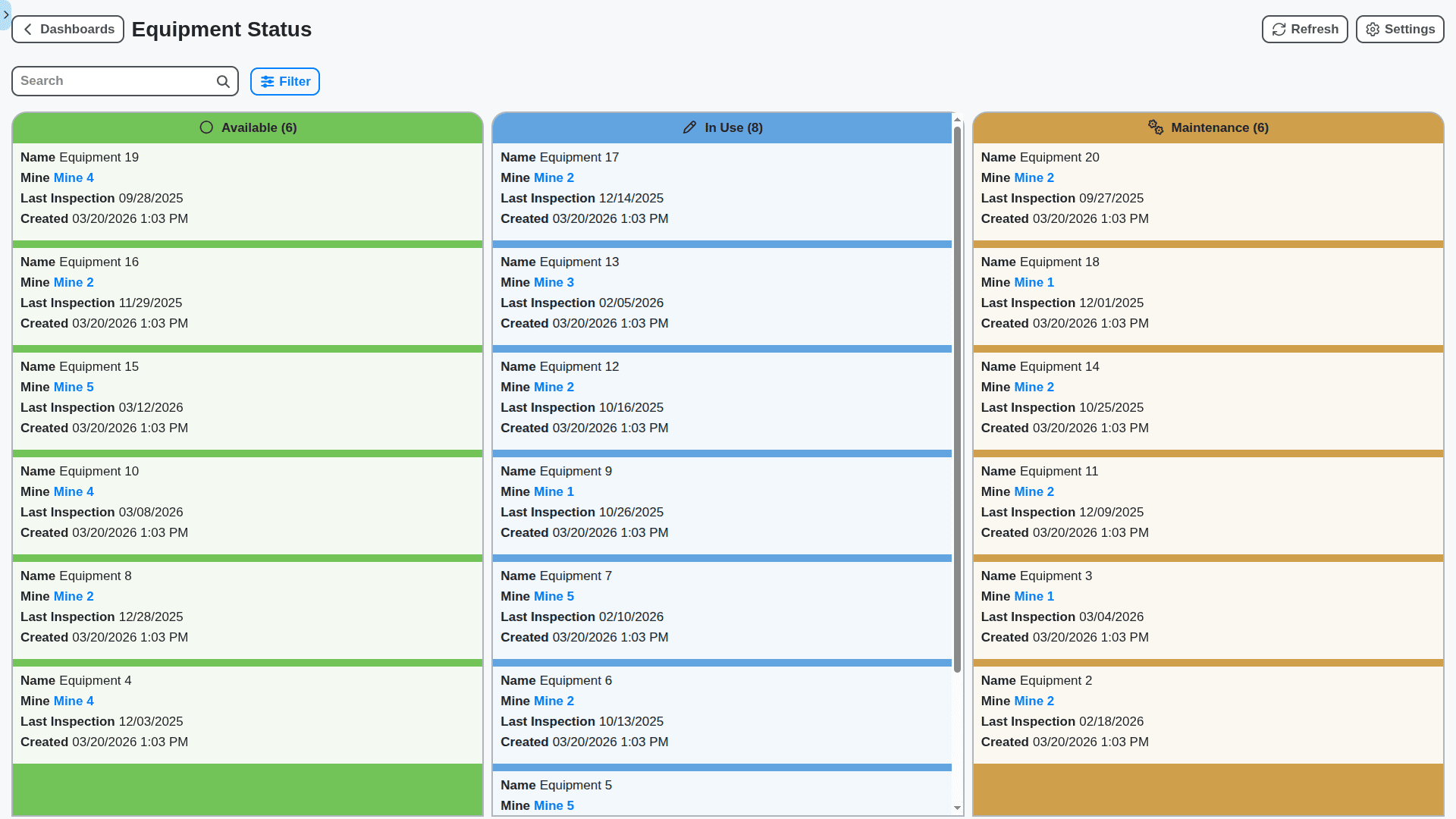Click inside the Search field
This screenshot has width=1456, height=819.
114,81
